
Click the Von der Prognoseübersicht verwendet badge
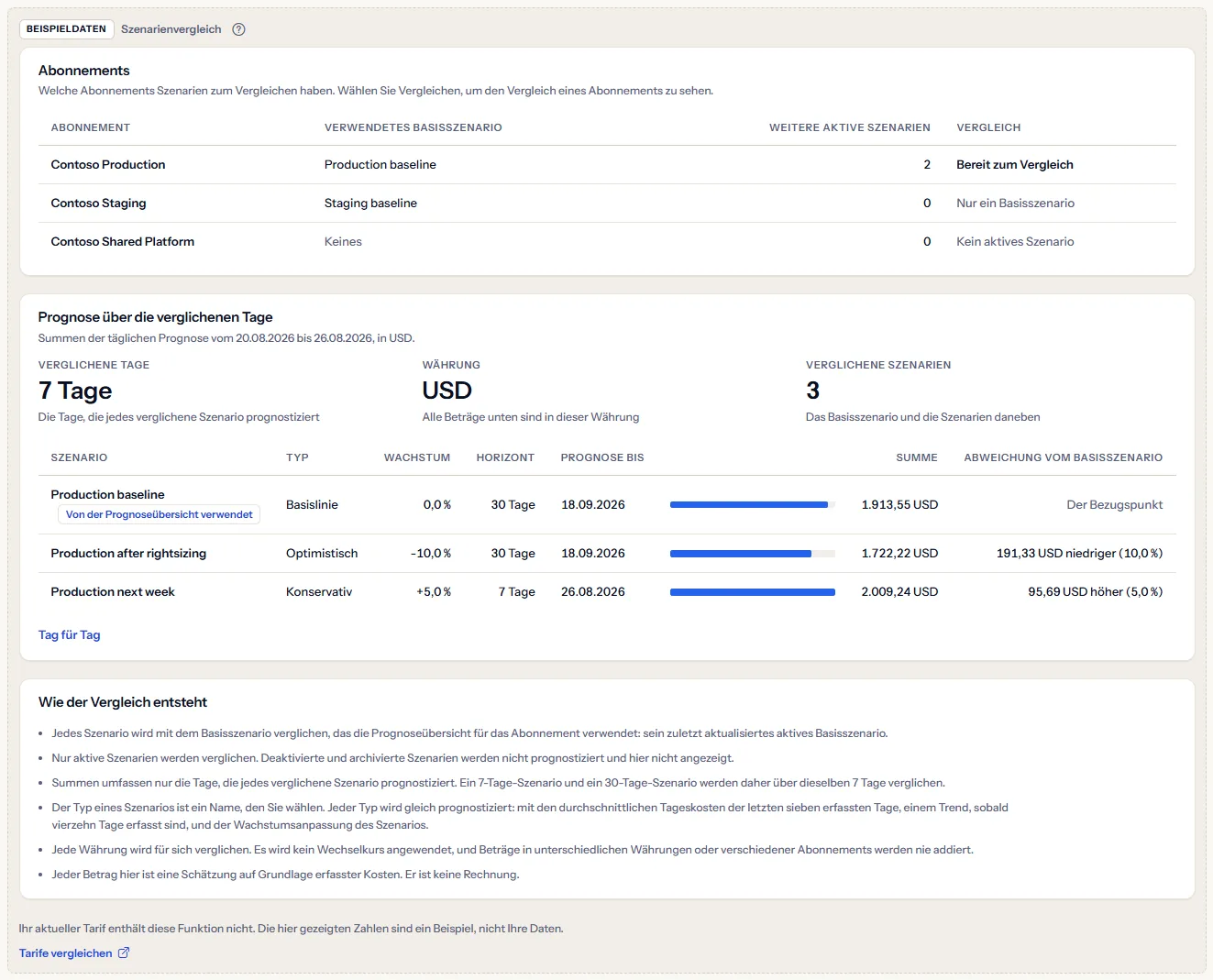159,514
